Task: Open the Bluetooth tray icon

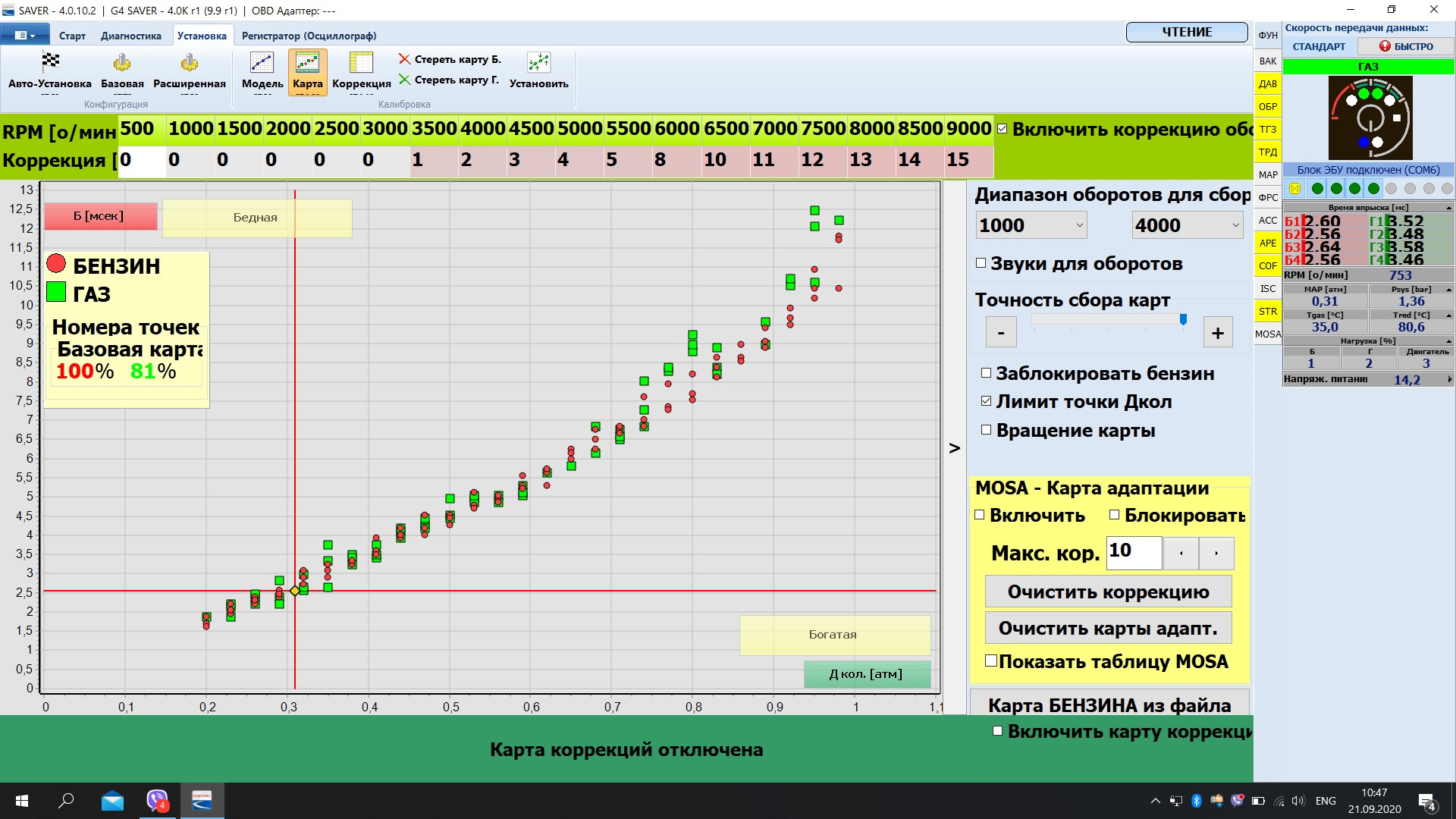Action: [x=1196, y=801]
